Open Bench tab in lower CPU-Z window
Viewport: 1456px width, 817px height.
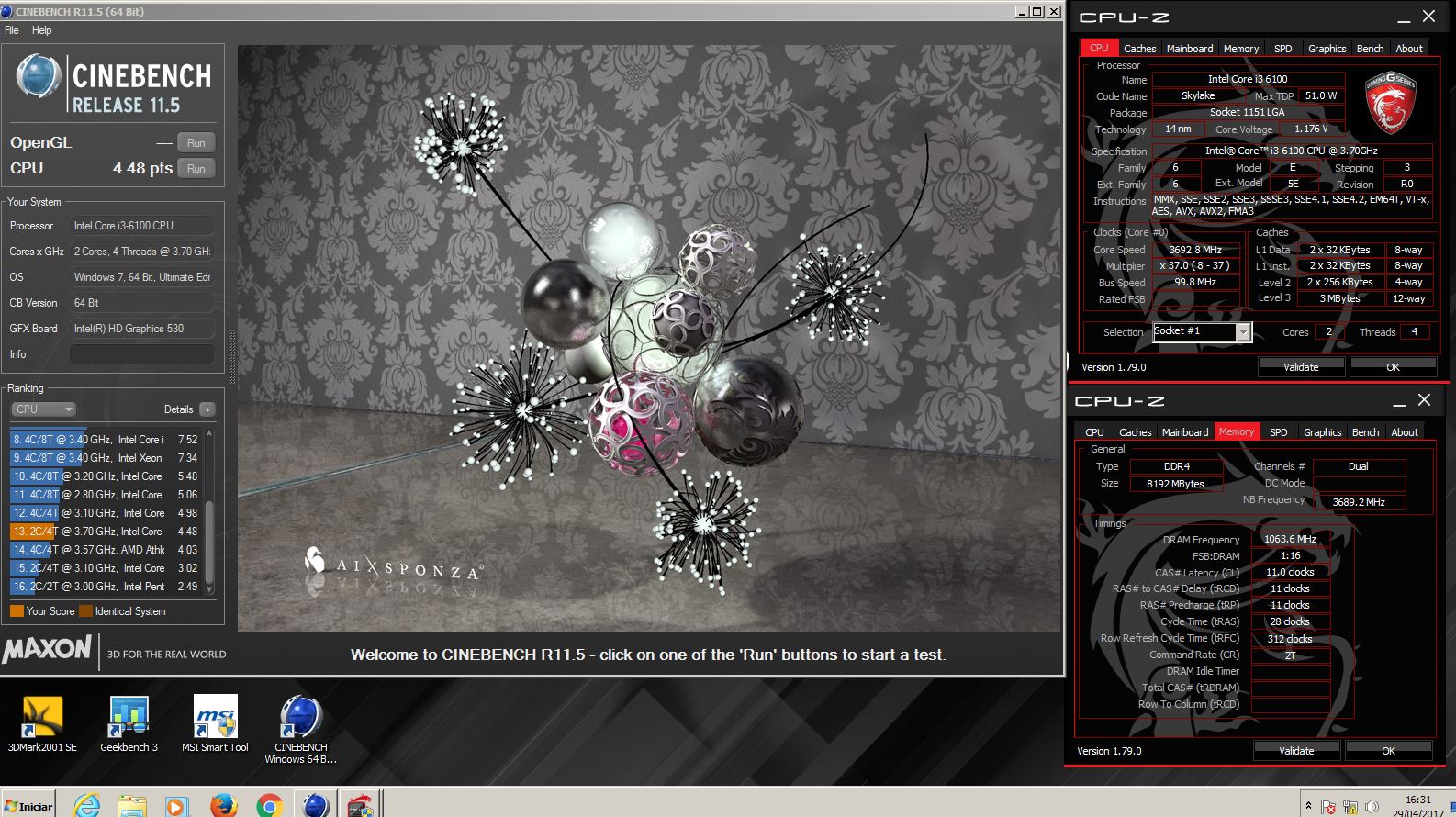click(x=1365, y=432)
